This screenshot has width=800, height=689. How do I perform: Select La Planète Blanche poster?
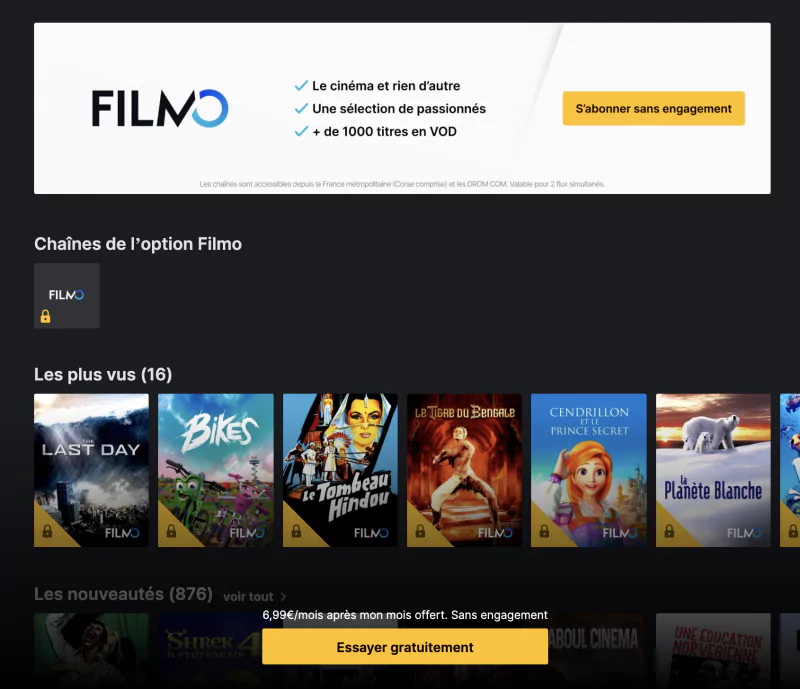pos(713,470)
